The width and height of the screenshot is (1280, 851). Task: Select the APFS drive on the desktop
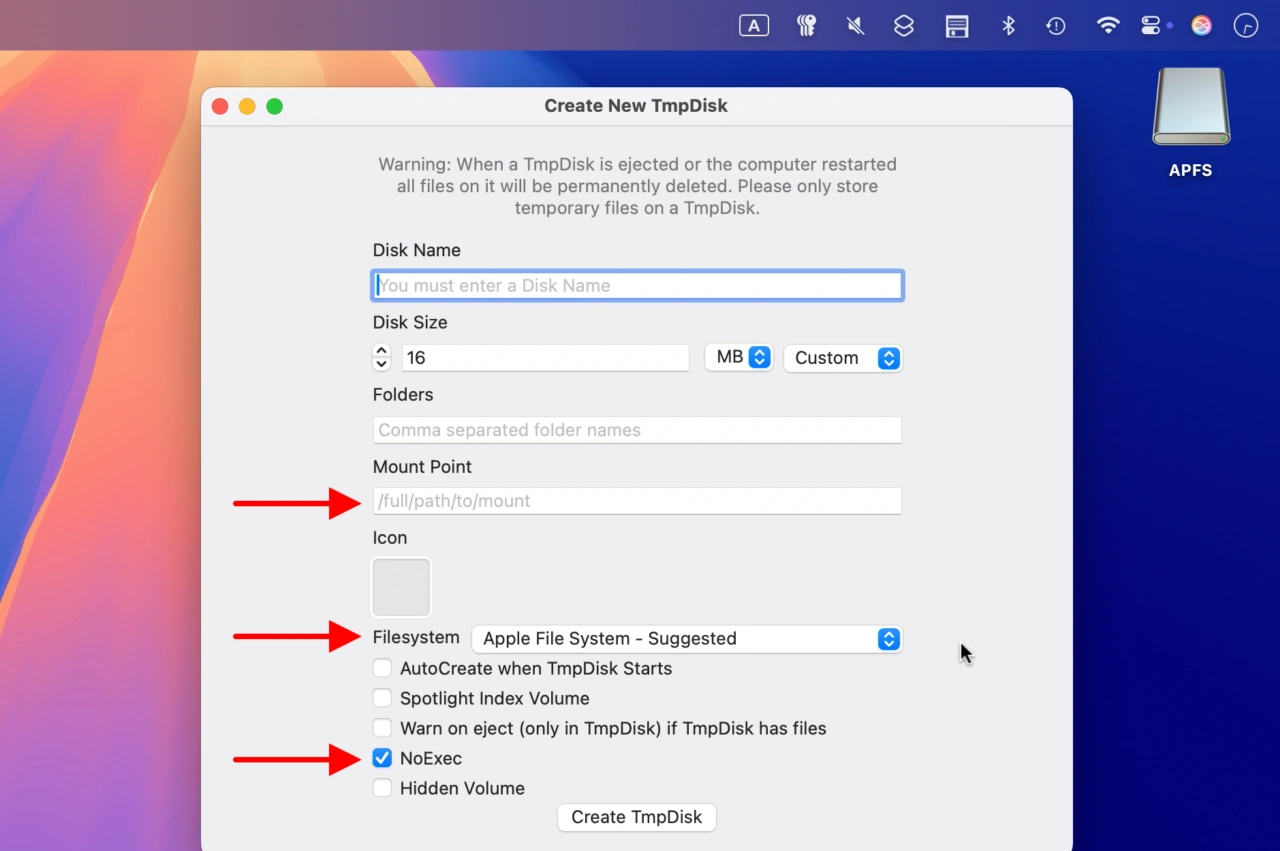pyautogui.click(x=1190, y=108)
